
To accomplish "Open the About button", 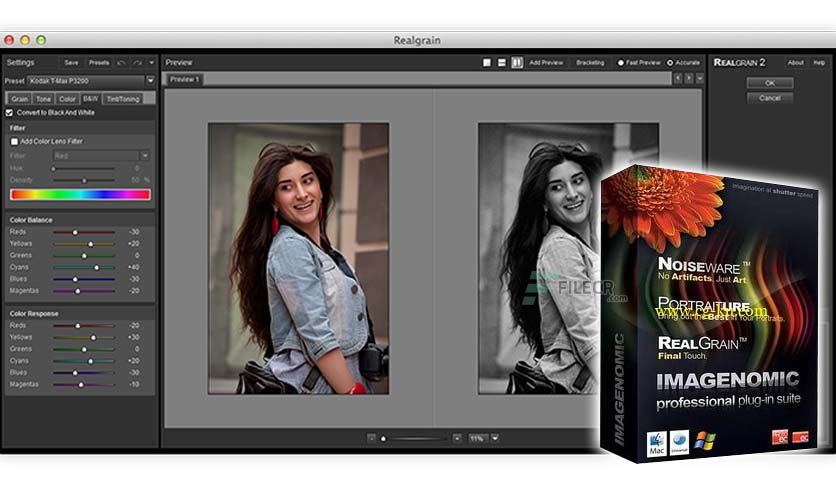I will (x=795, y=62).
